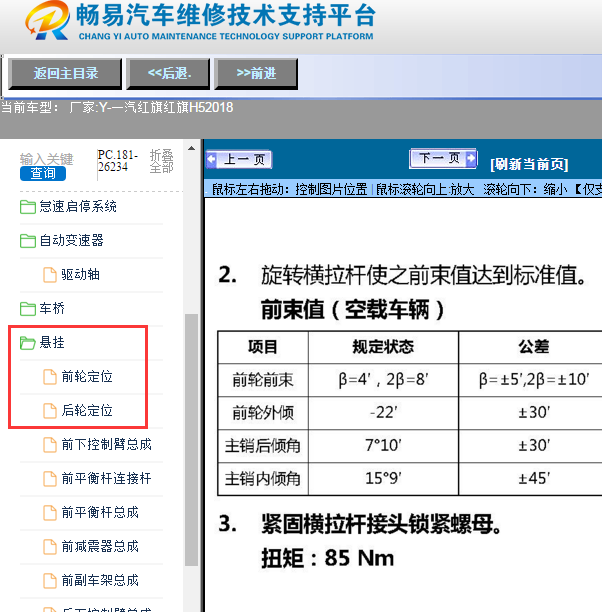Click the 前下控制臂总成 document icon
The height and width of the screenshot is (612, 602).
50,445
